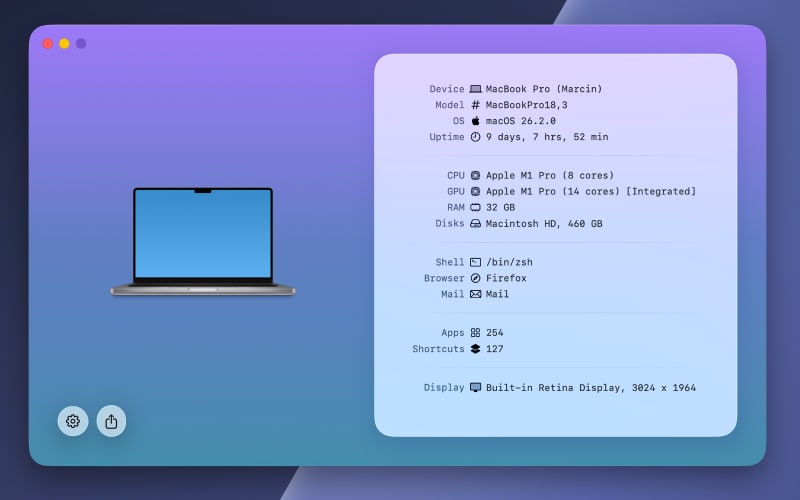This screenshot has height=500, width=800.
Task: Click the drive icon beside Disks
Action: (475, 223)
